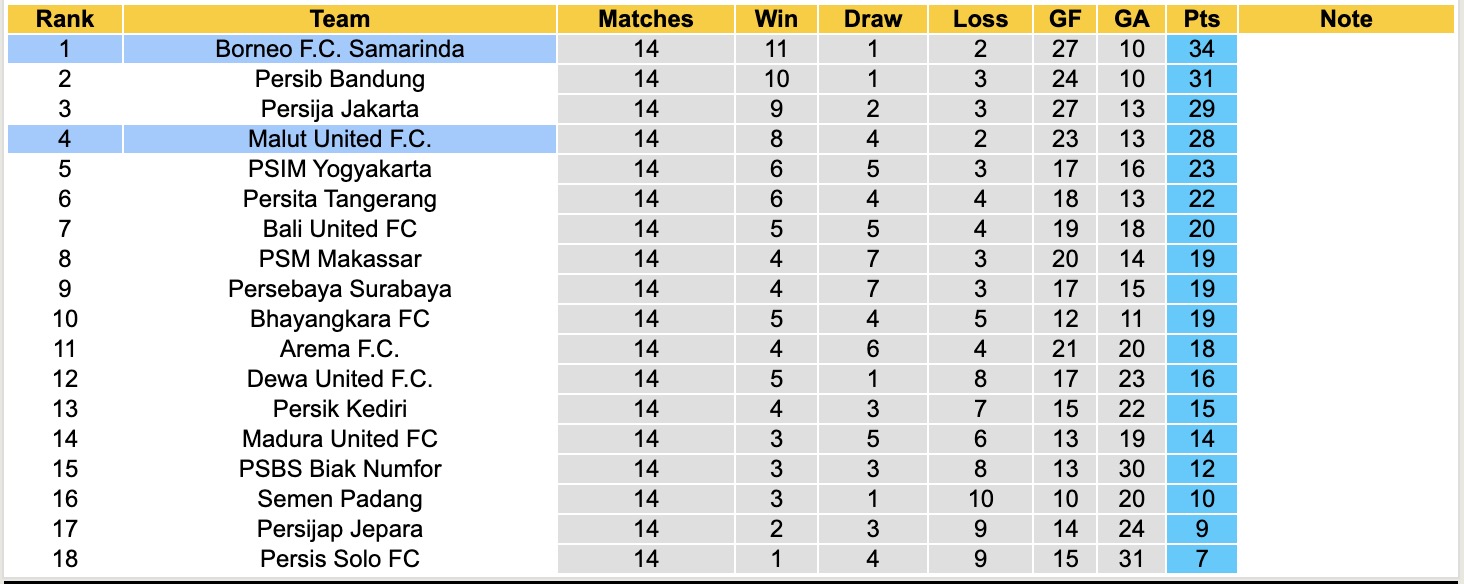1464x584 pixels.
Task: Click the Team column header
Action: pyautogui.click(x=340, y=19)
